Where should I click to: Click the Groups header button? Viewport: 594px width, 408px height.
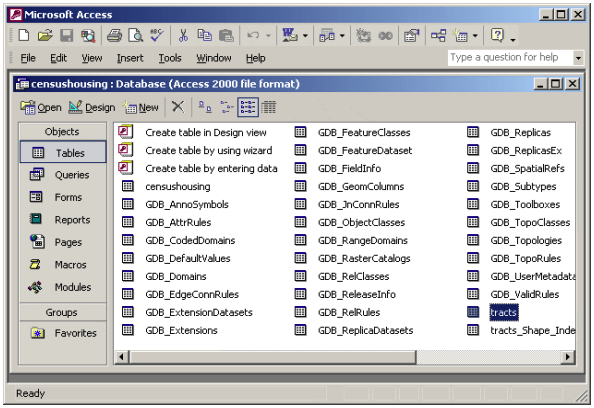63,312
